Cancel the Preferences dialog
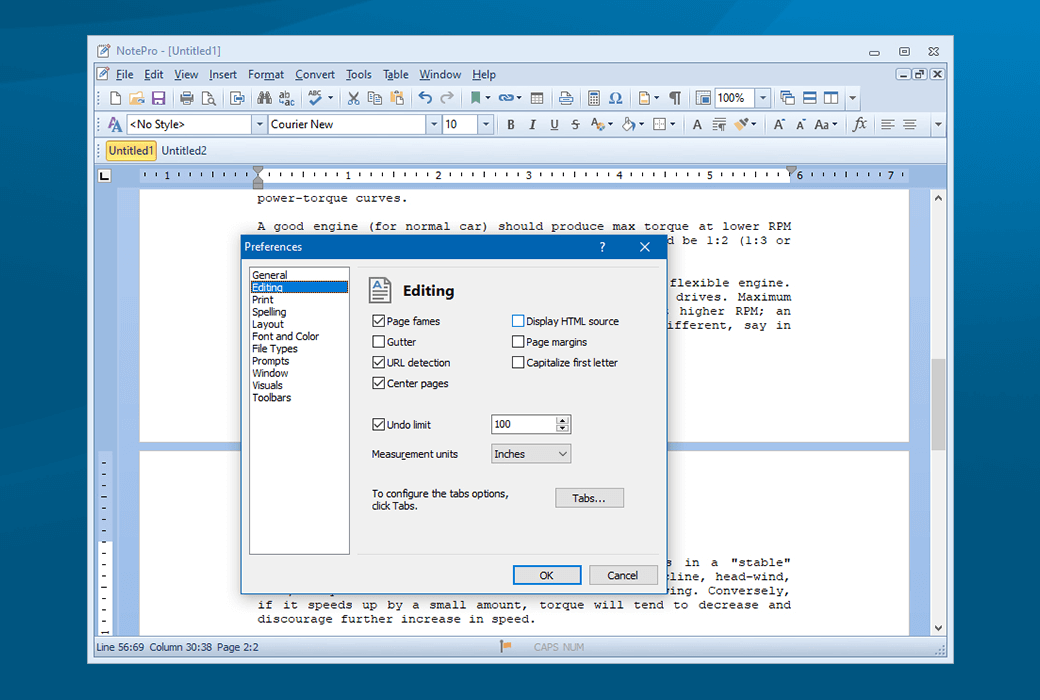 (x=623, y=575)
